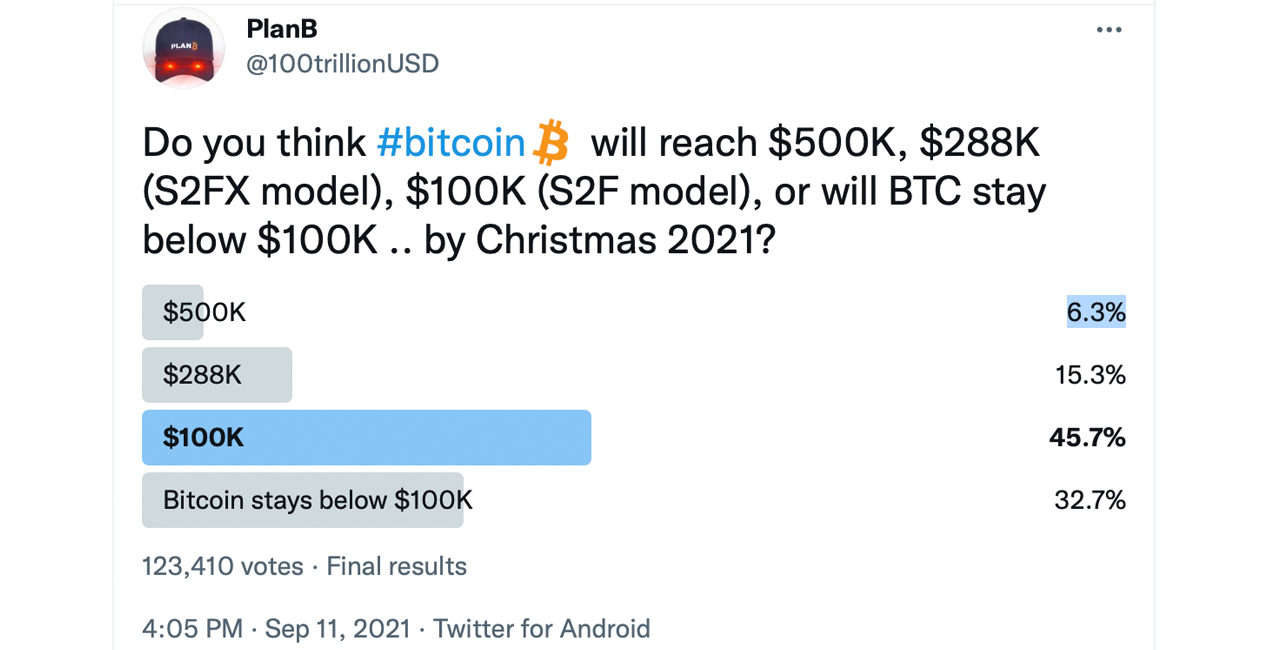Click the highlighted 6.3% result value
Viewport: 1280px width, 650px height.
(1096, 312)
